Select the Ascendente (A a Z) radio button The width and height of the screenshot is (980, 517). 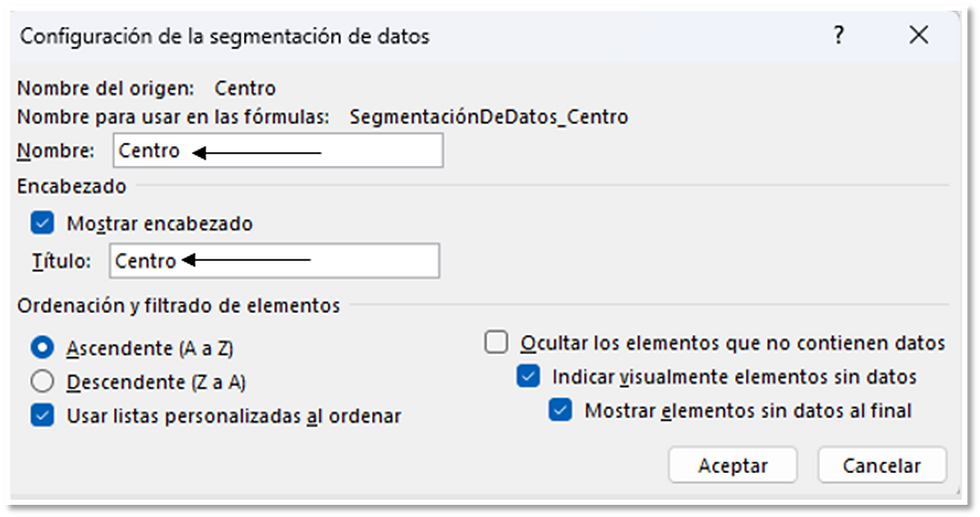42,348
